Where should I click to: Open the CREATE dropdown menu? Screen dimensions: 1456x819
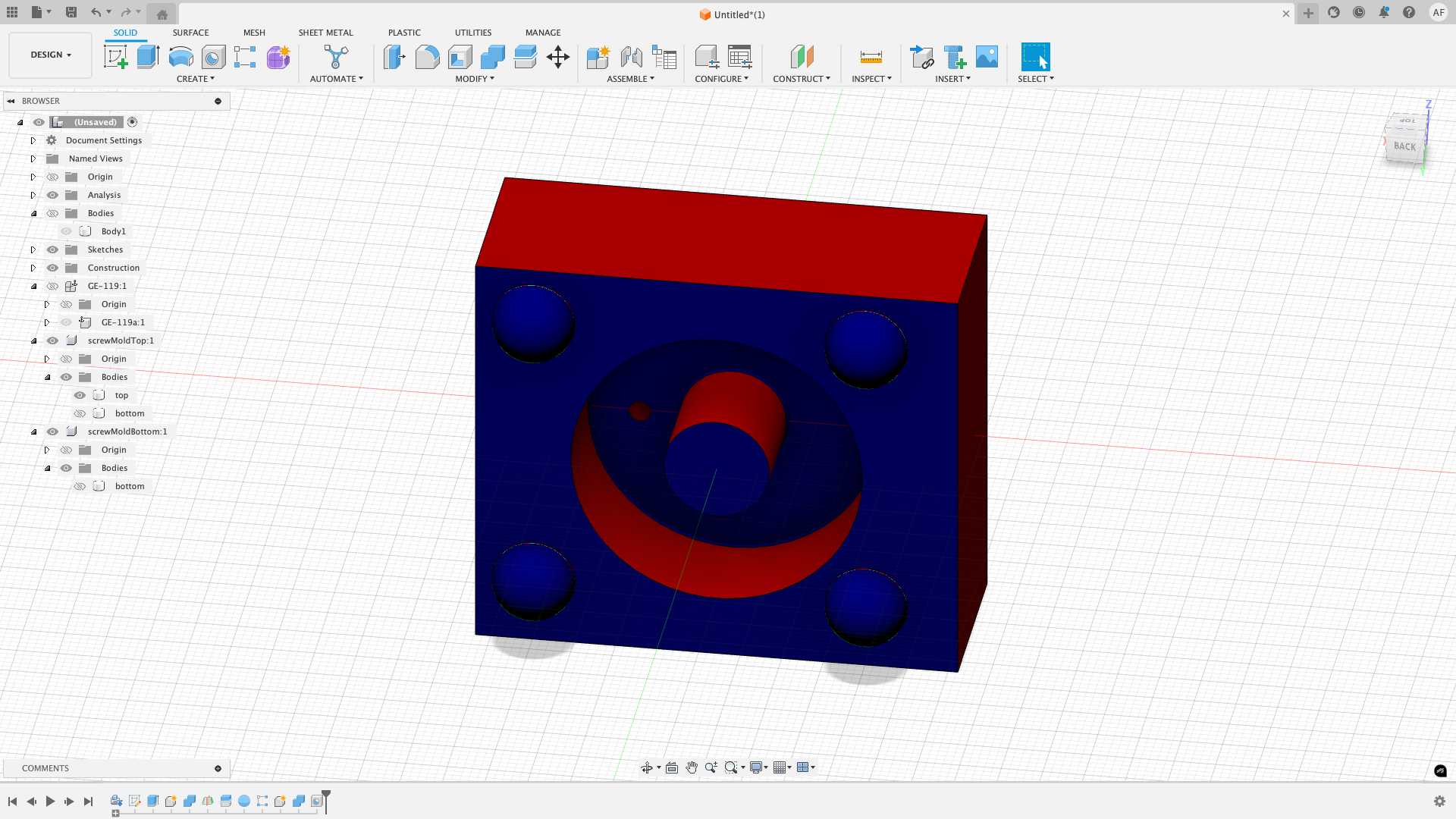tap(196, 79)
